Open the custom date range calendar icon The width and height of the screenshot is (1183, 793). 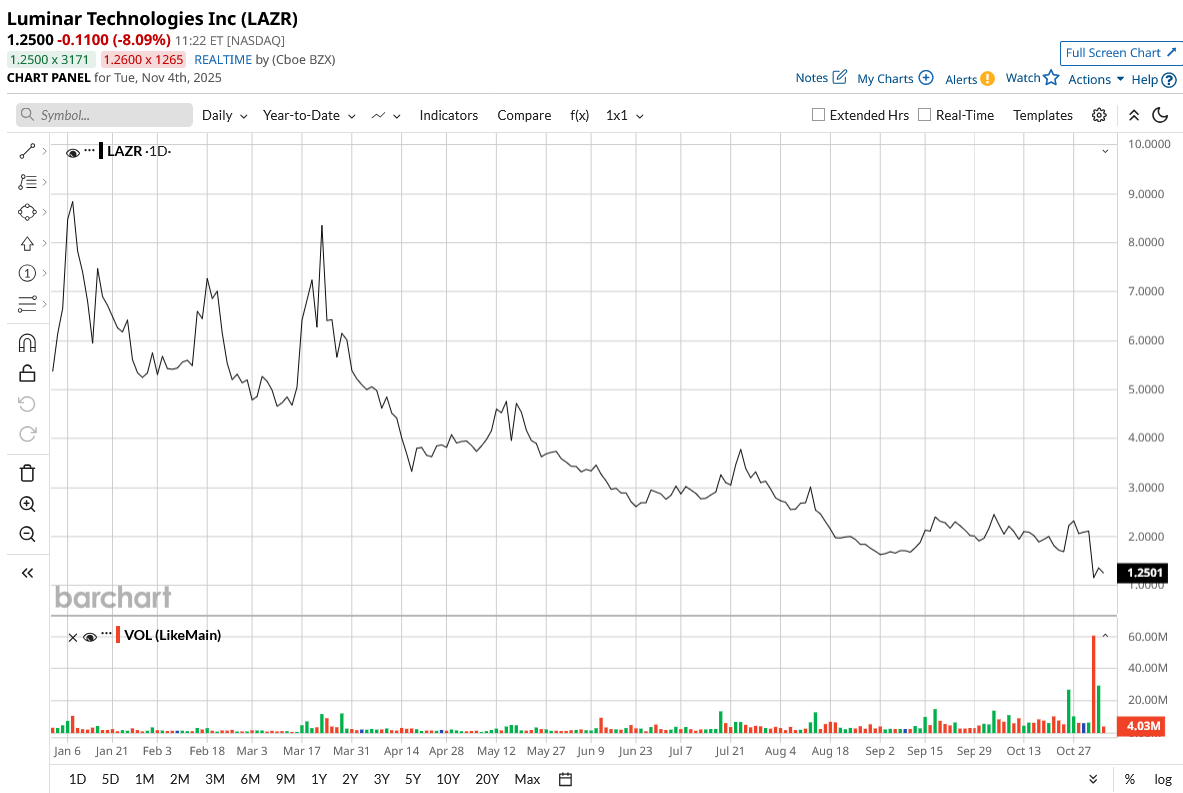pyautogui.click(x=565, y=779)
